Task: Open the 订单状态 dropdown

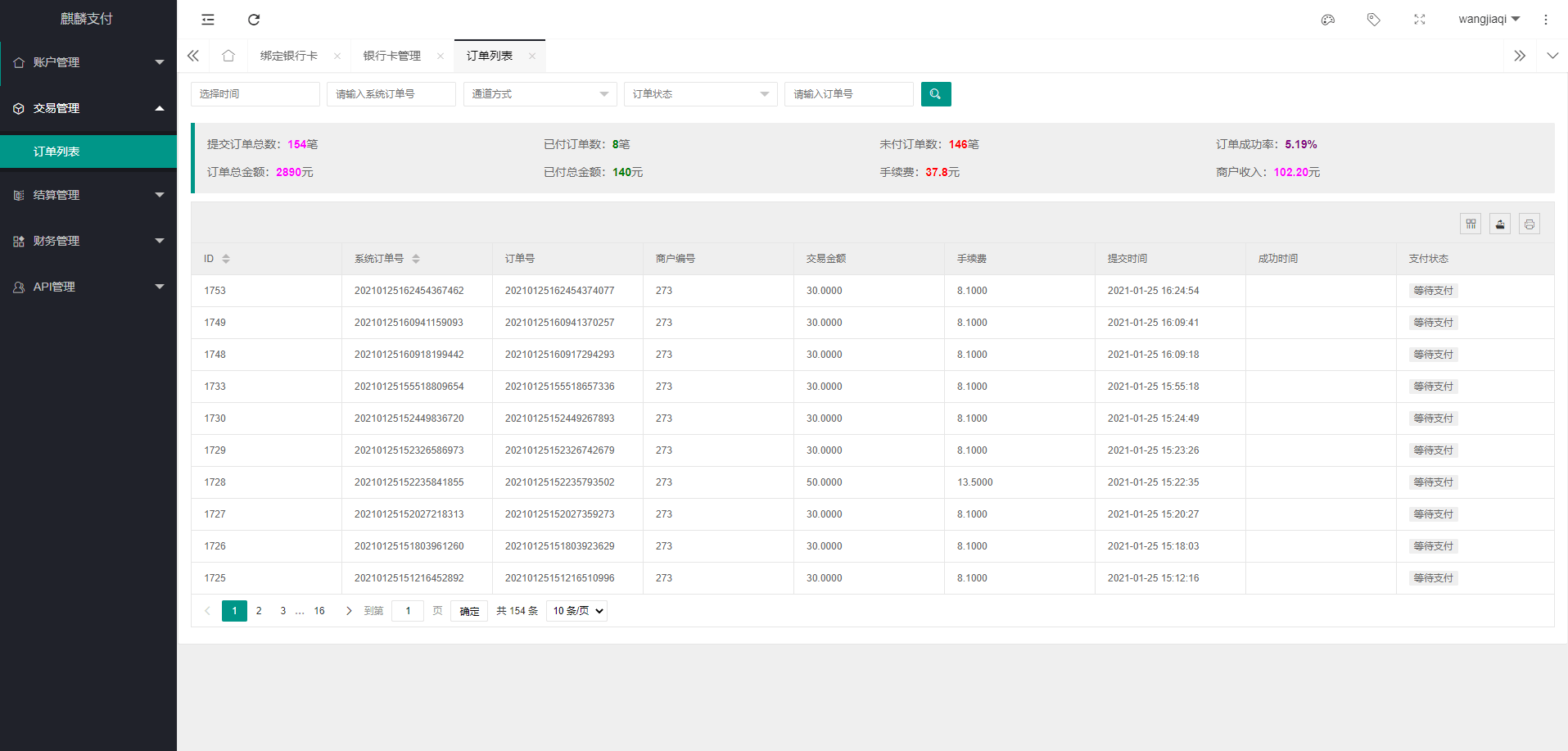Action: [699, 94]
